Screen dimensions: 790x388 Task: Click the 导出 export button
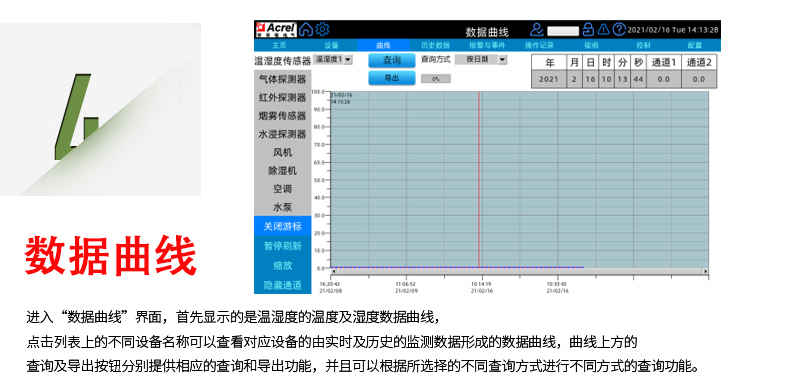click(392, 78)
